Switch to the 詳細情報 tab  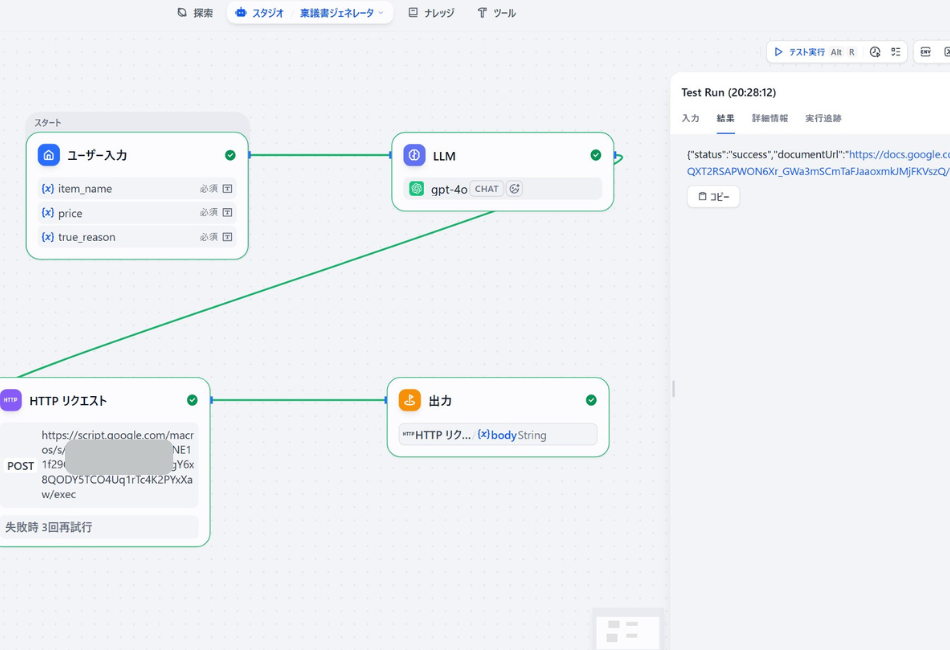tap(769, 118)
